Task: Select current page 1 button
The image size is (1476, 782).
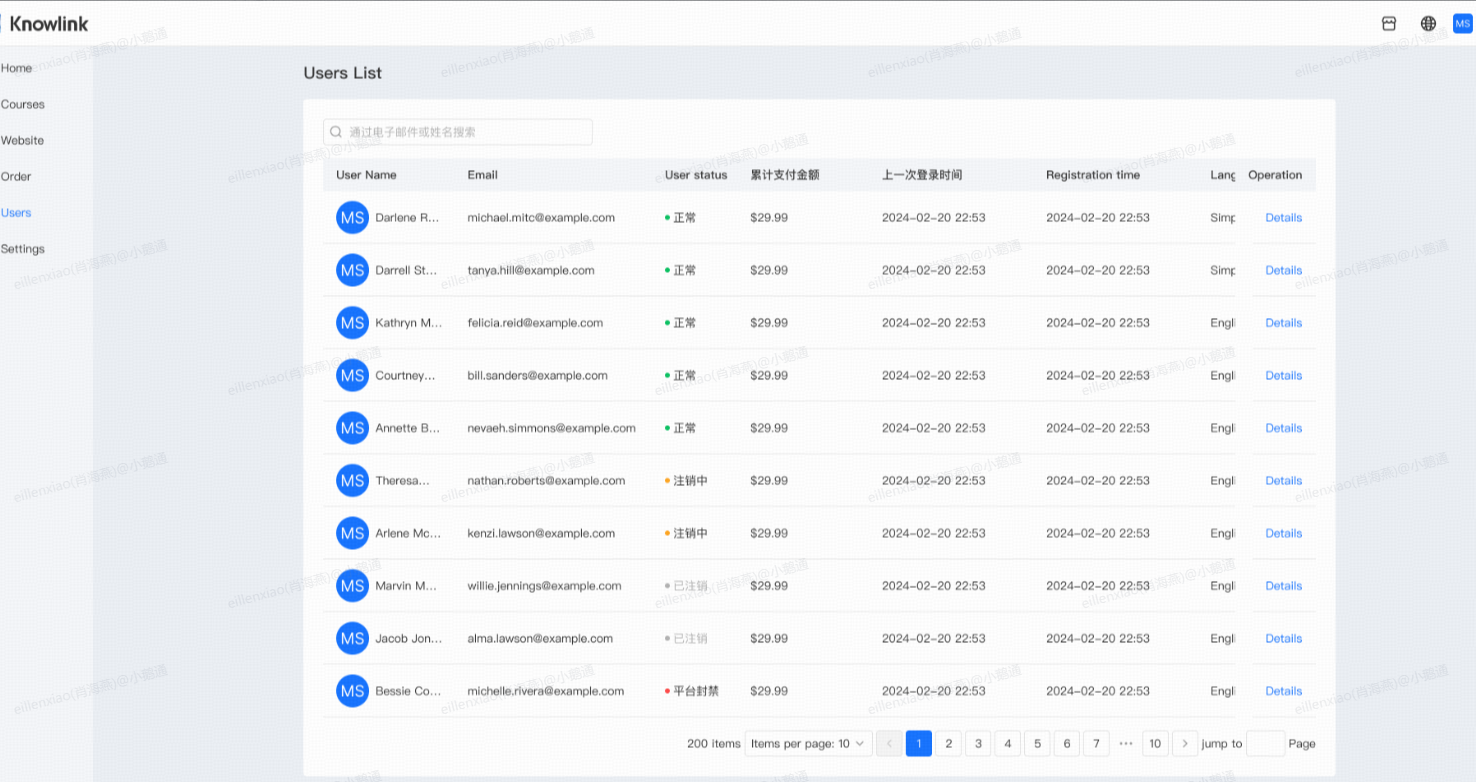Action: [919, 743]
